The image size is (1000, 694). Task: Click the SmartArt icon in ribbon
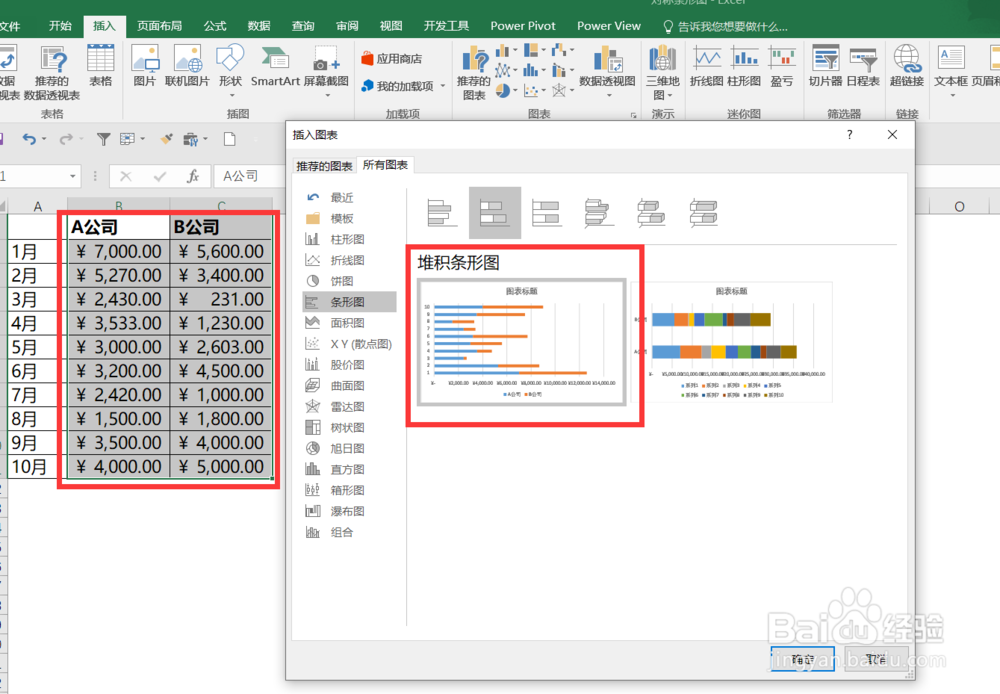pos(275,66)
